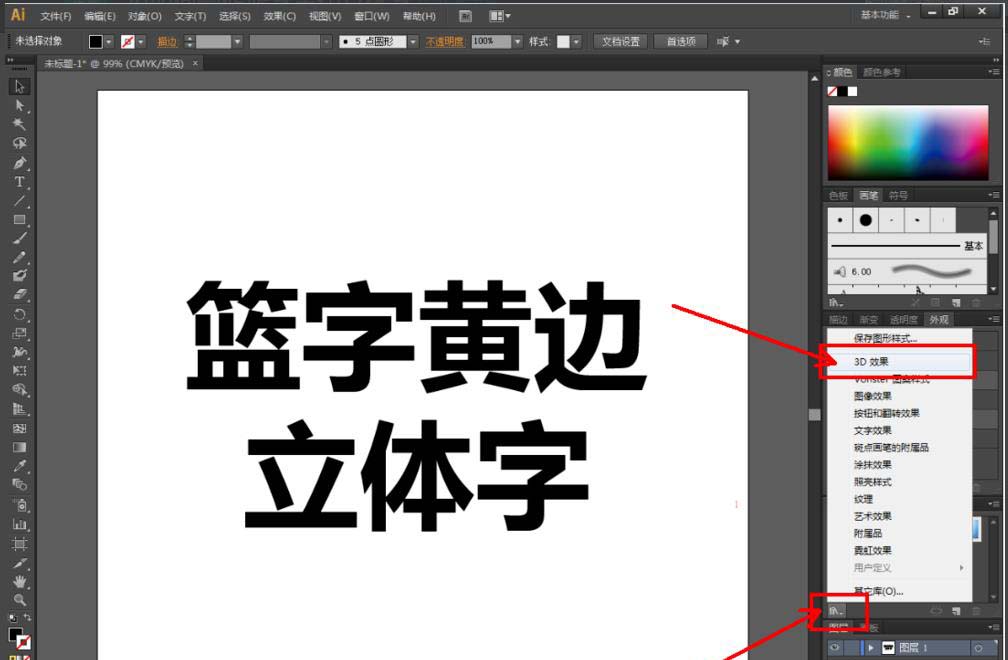Open the 效果(C) menu

pos(280,16)
